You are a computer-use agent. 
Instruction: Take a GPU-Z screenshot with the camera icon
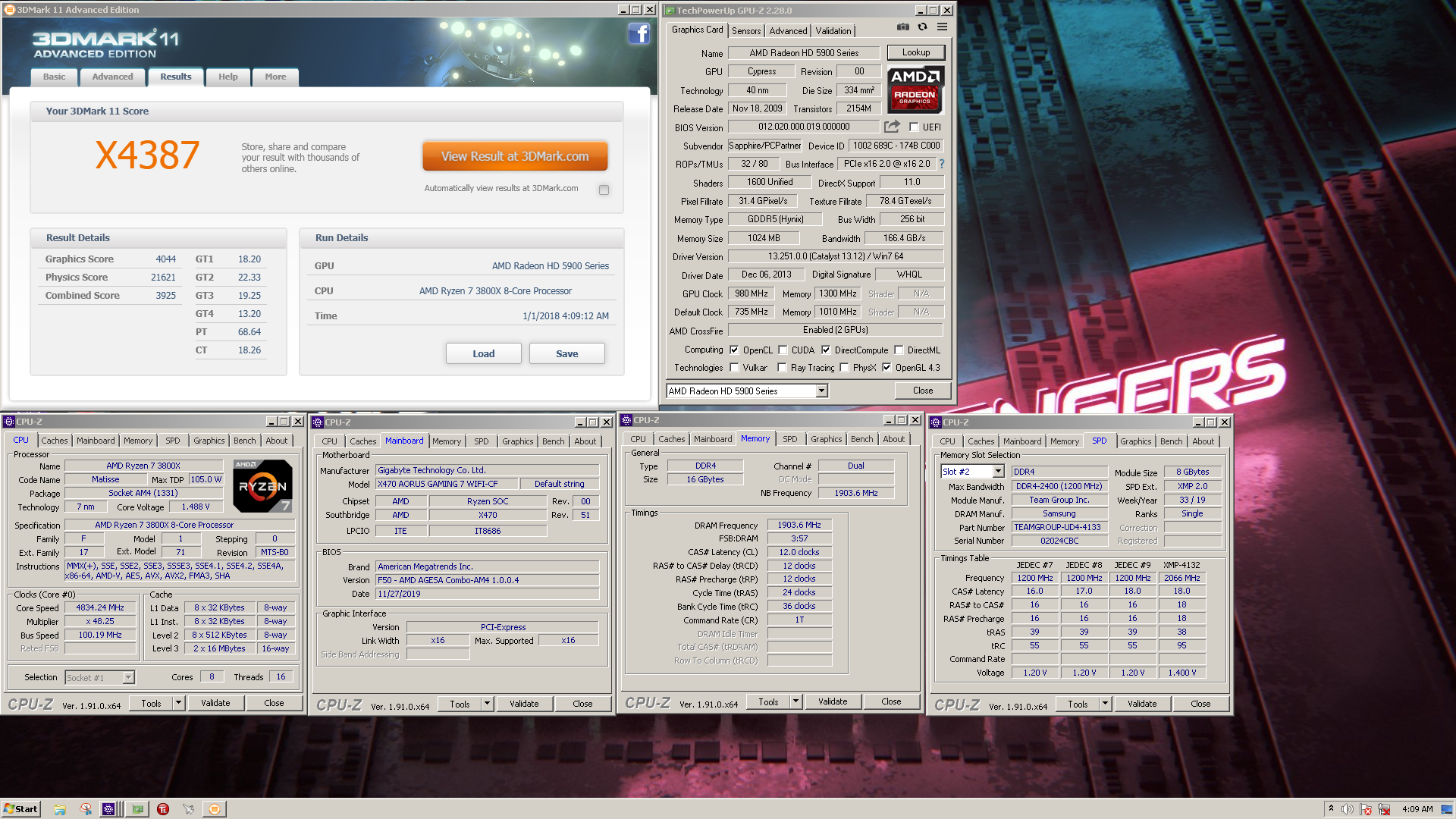coord(902,27)
